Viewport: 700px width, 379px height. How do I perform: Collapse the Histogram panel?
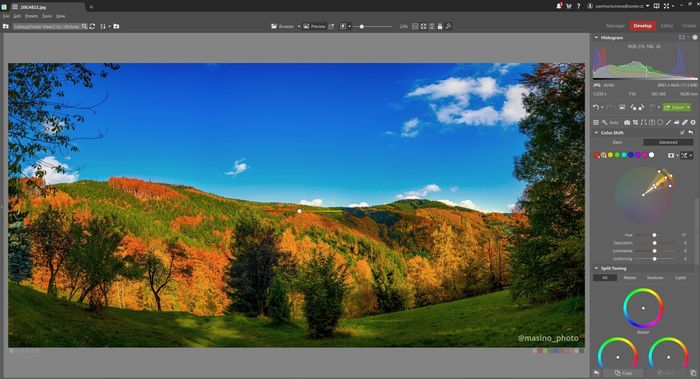[596, 37]
